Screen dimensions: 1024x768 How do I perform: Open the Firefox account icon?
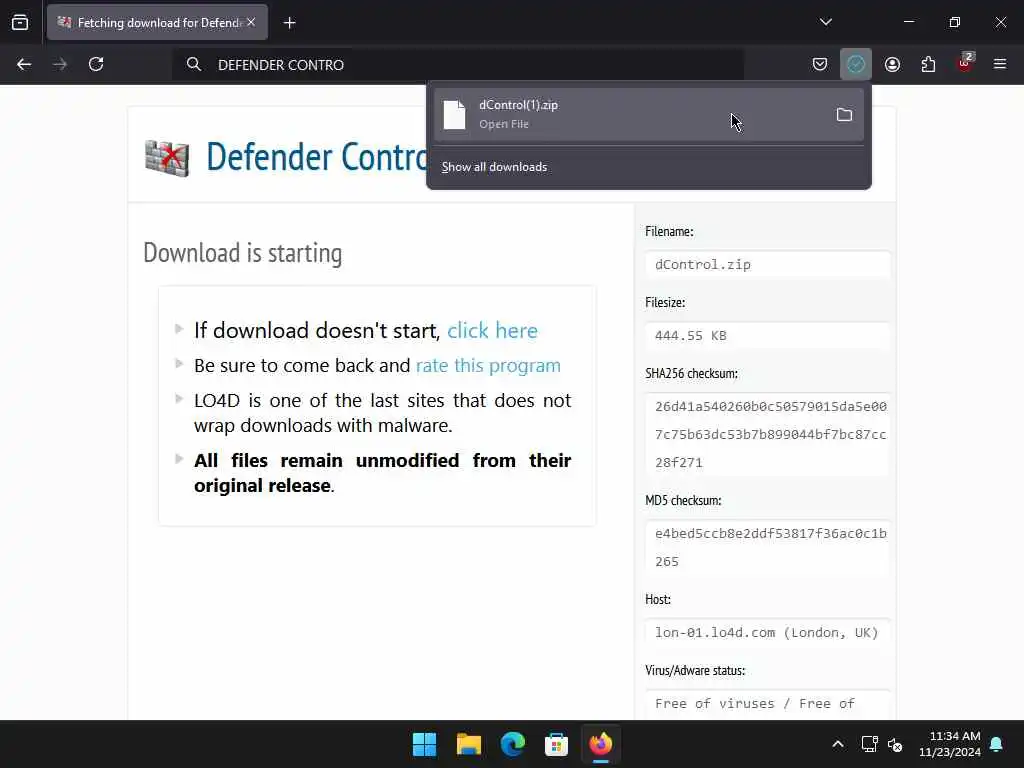point(892,64)
